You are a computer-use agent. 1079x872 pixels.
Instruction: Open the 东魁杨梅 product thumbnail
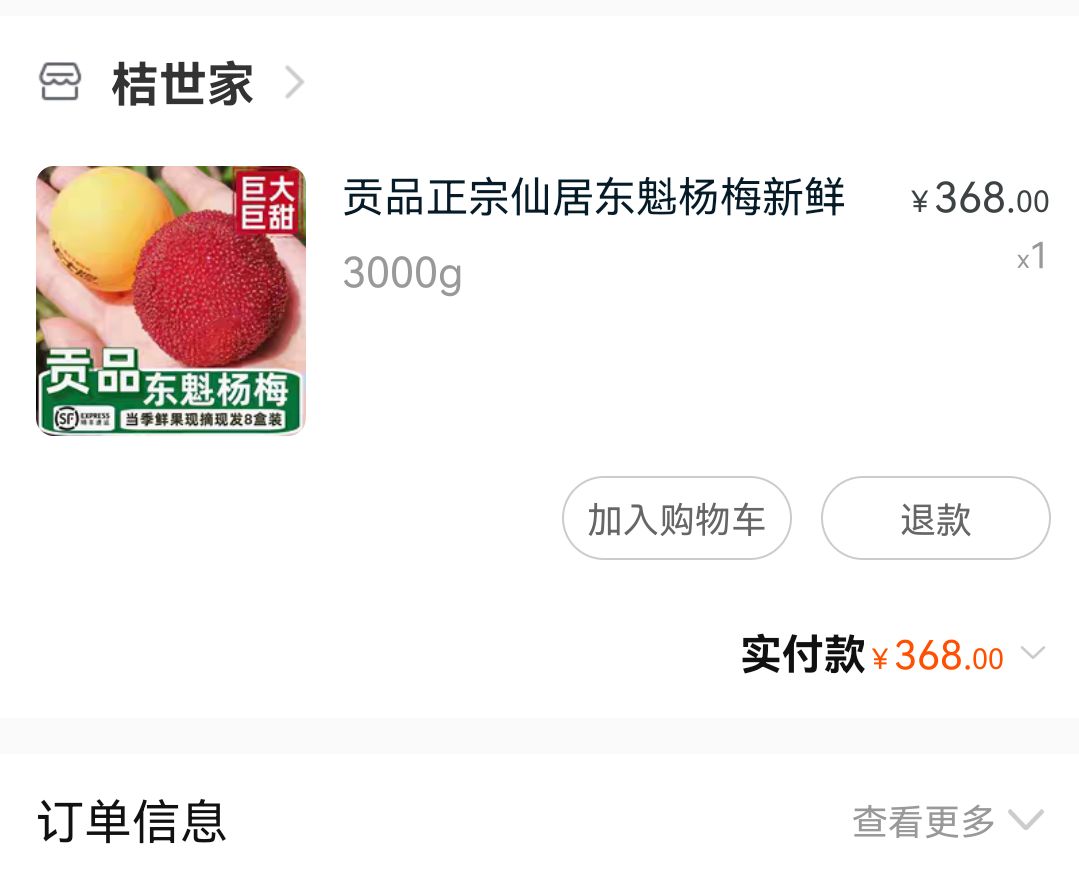point(171,300)
